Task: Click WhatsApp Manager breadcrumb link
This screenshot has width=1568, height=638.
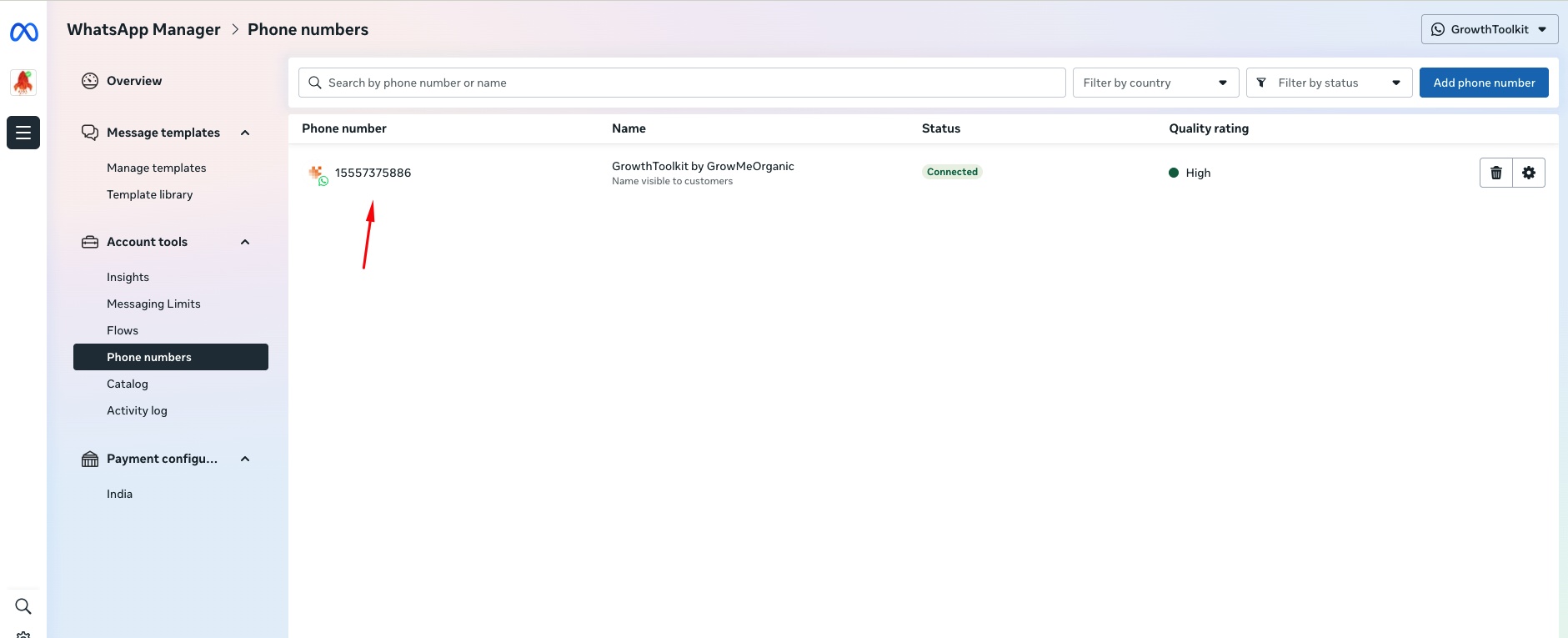Action: pyautogui.click(x=143, y=29)
